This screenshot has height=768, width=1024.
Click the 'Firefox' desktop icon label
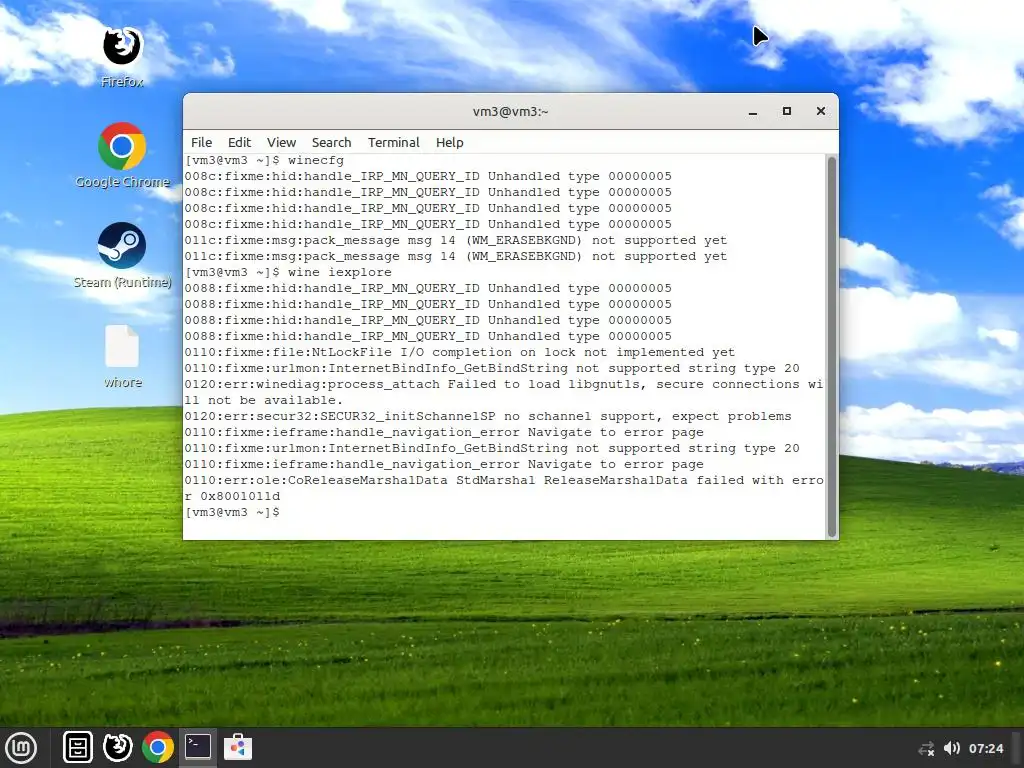click(x=122, y=82)
